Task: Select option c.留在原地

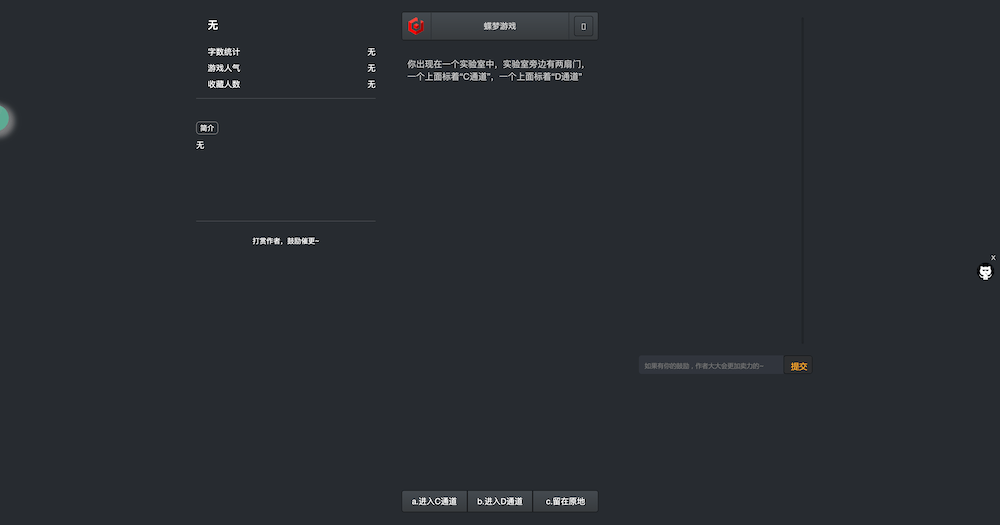Action: tap(565, 501)
